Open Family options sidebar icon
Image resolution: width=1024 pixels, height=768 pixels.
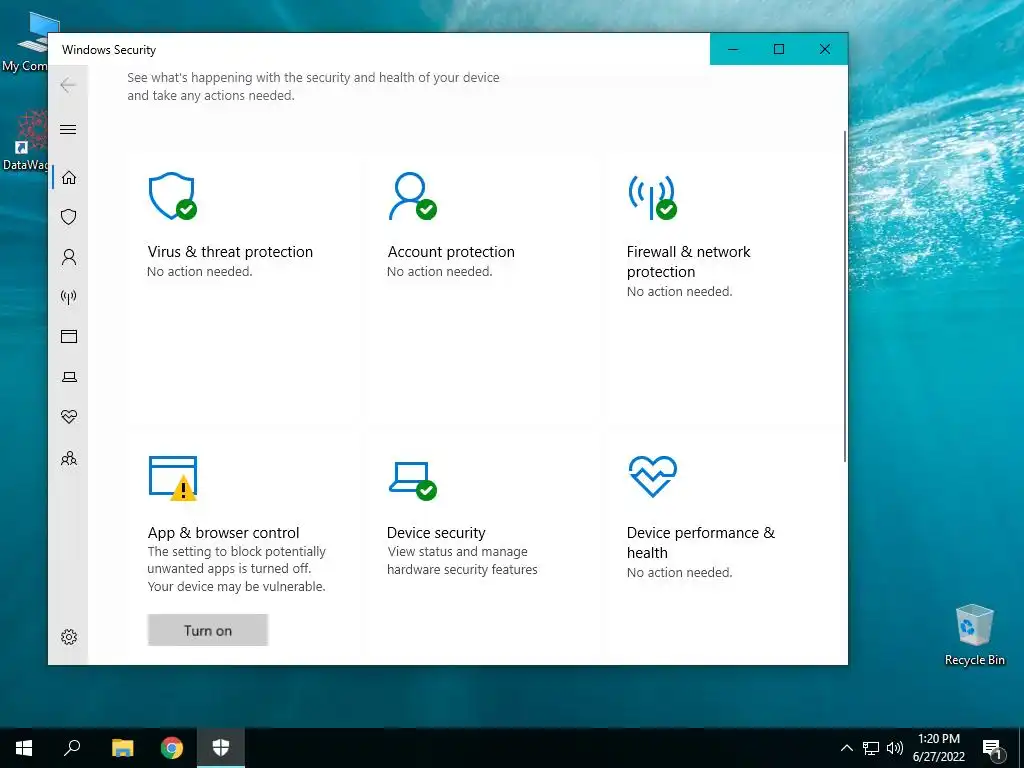[69, 458]
